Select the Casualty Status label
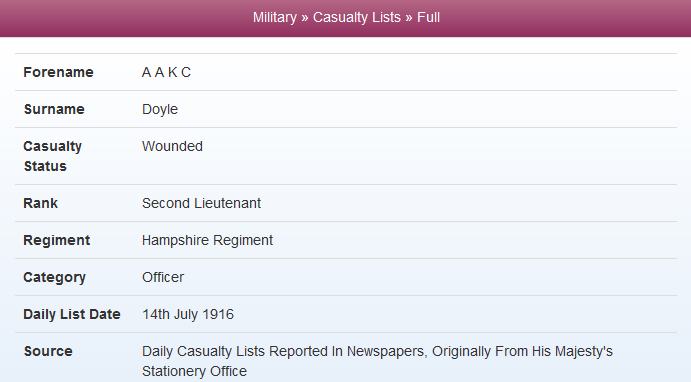 point(52,156)
